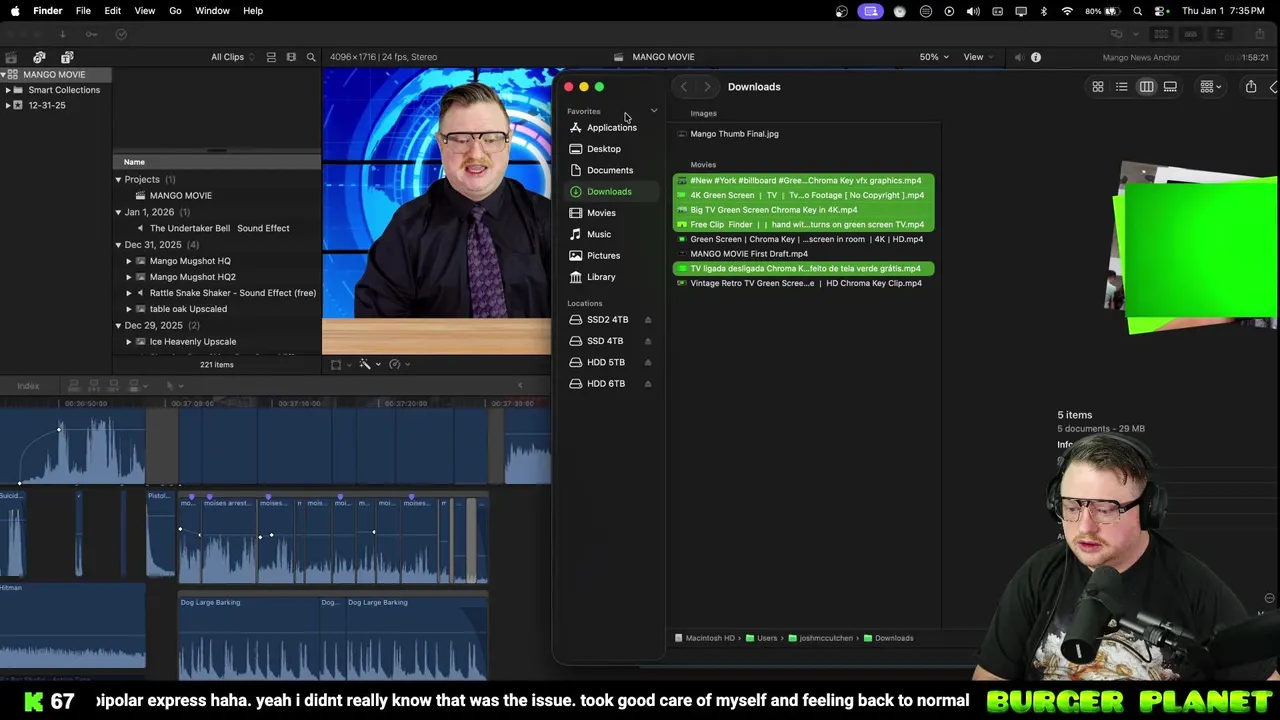Switch Finder to icon view
Image resolution: width=1280 pixels, height=720 pixels.
coord(1098,87)
